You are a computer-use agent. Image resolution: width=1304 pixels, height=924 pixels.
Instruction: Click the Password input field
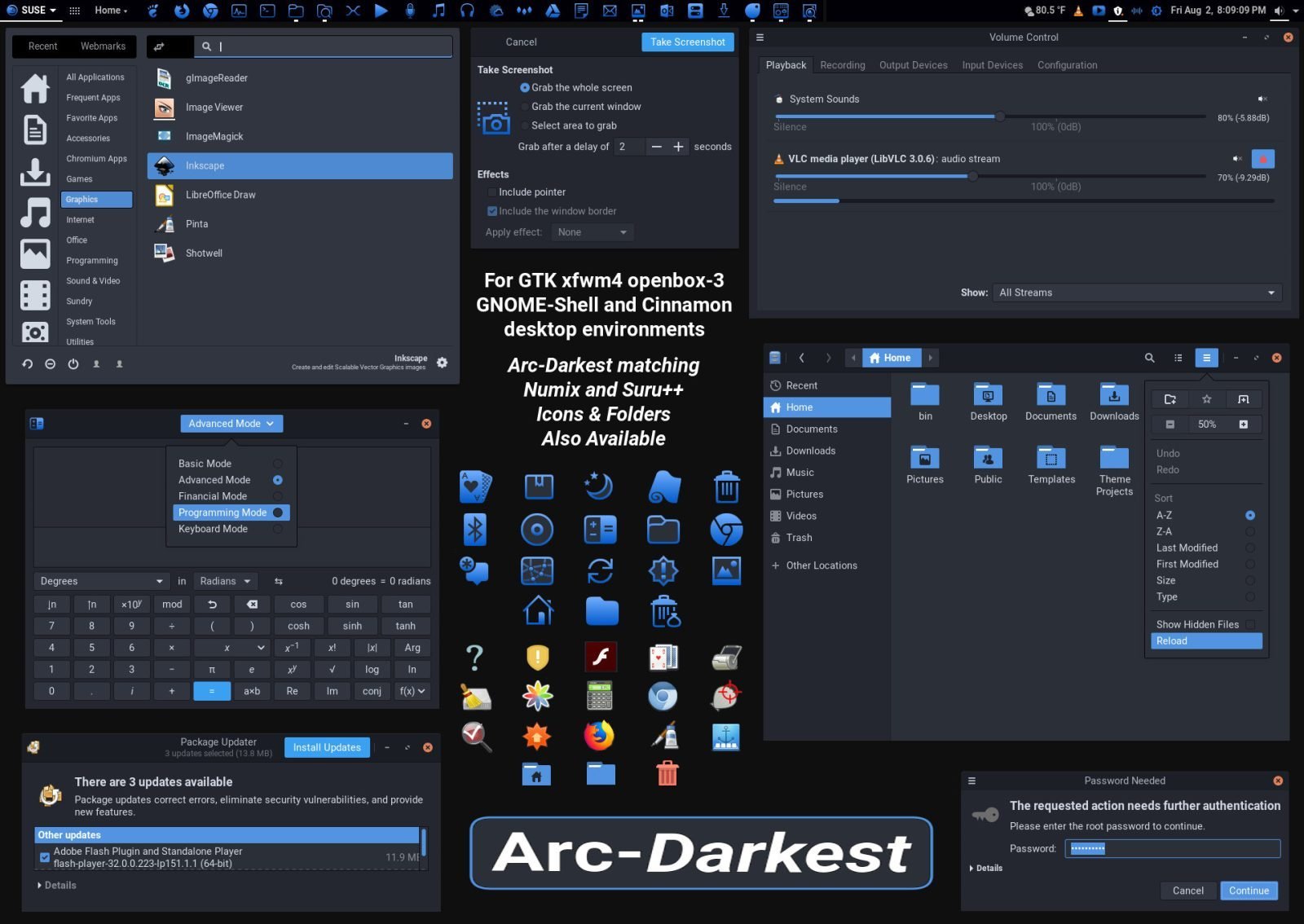(x=1171, y=848)
